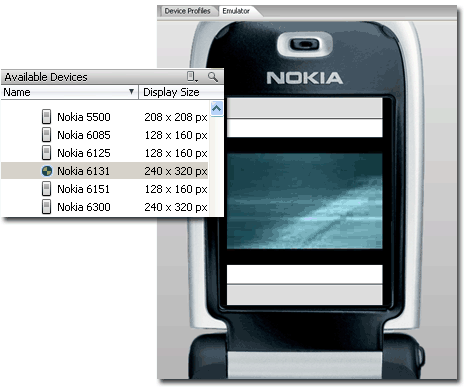This screenshot has height=389, width=464.
Task: Select the Nokia 6131 name text
Action: click(x=83, y=171)
